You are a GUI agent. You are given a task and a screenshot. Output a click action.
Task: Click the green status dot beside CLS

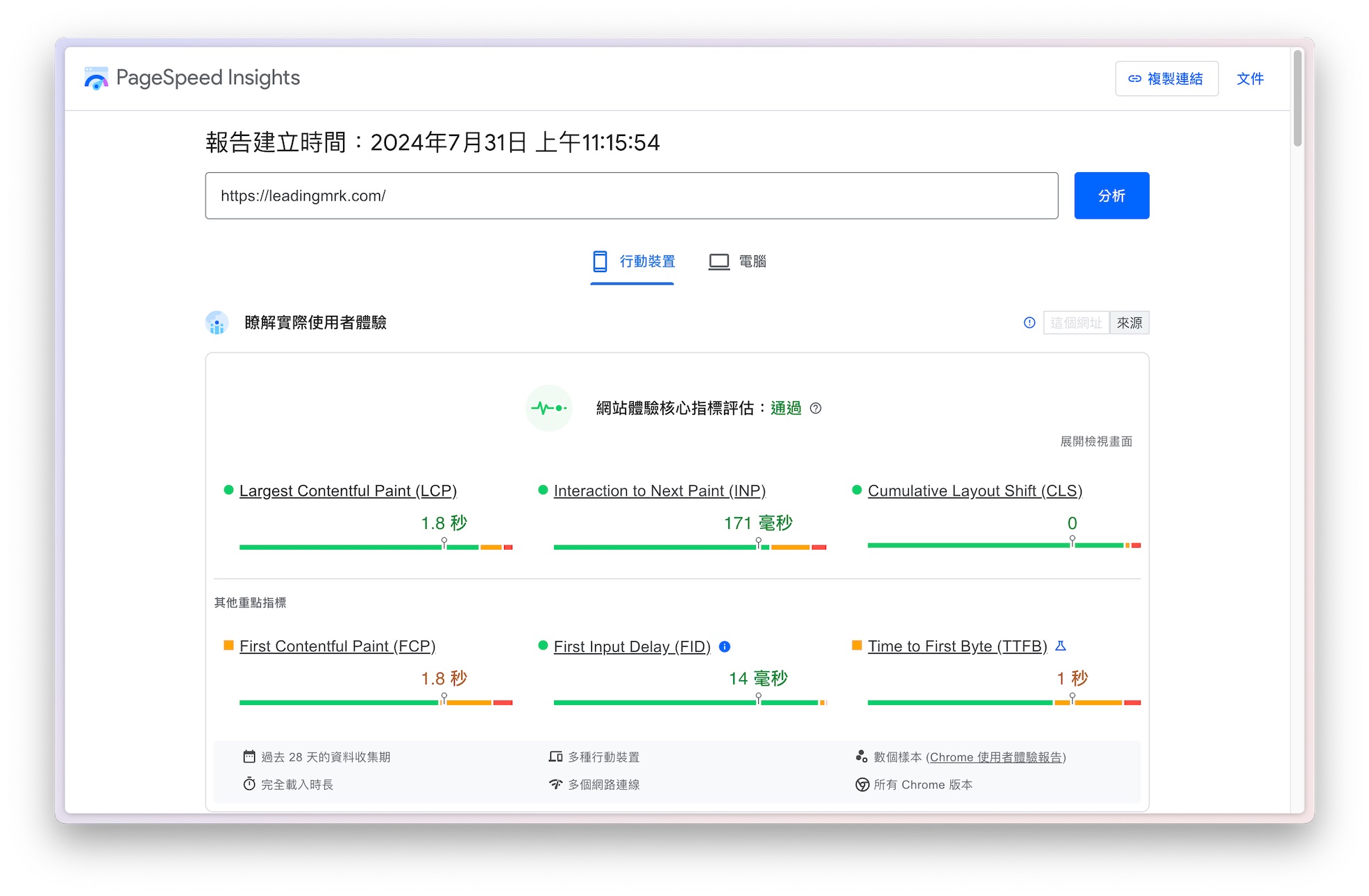tap(857, 490)
